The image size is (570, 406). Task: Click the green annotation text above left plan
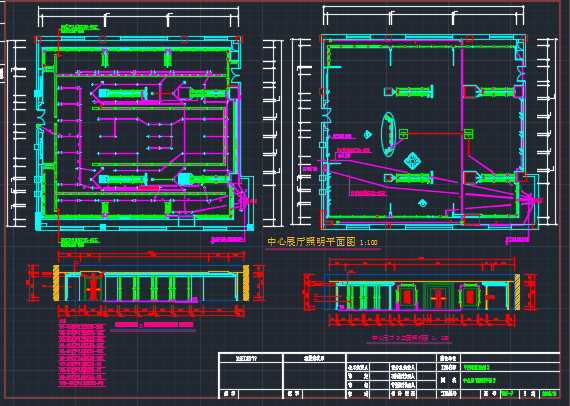[79, 29]
